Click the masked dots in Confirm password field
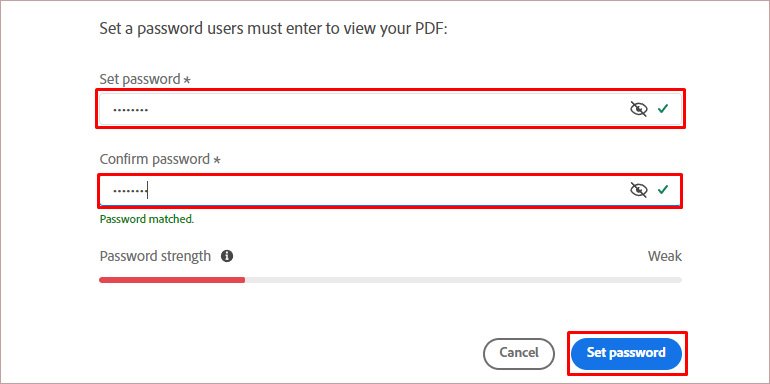 (x=130, y=190)
